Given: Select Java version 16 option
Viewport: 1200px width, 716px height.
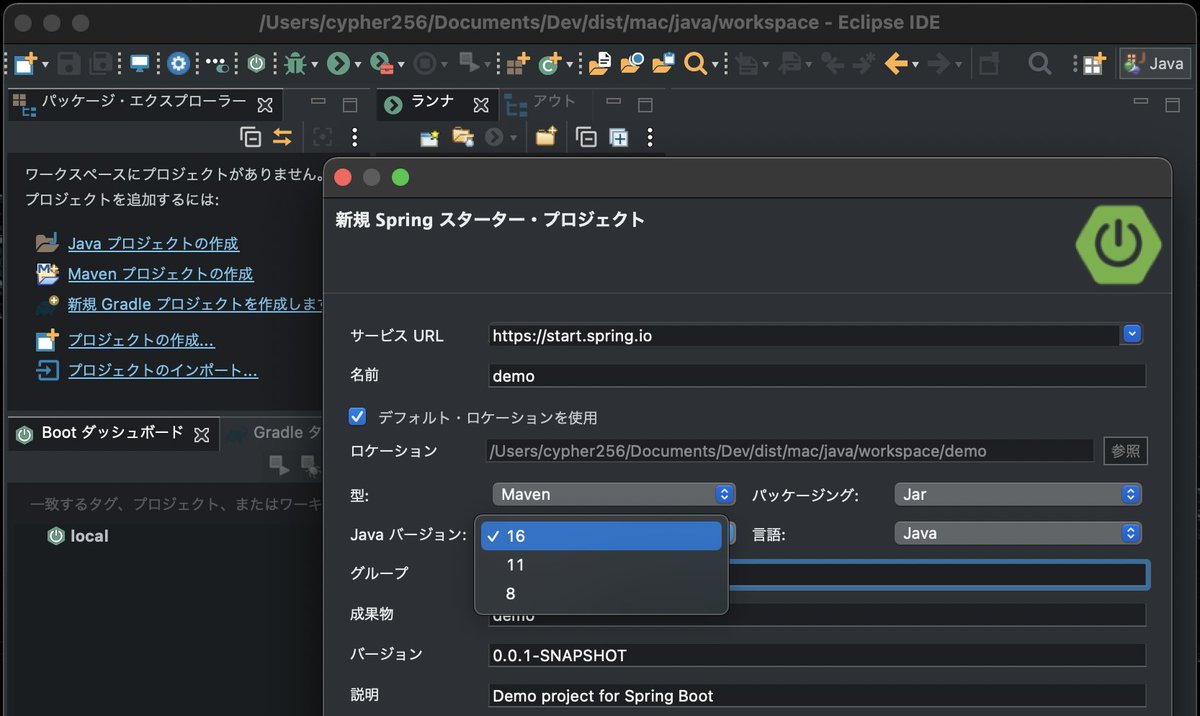Looking at the screenshot, I should (600, 536).
